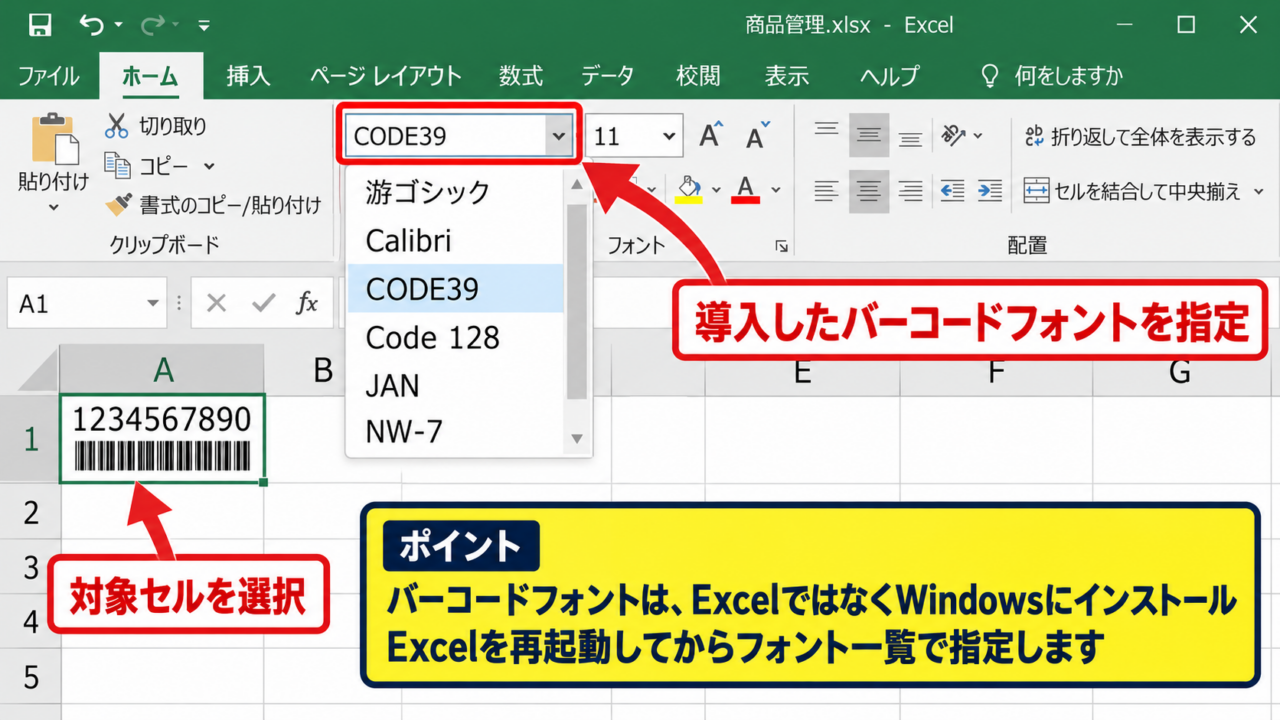The height and width of the screenshot is (720, 1280).
Task: Click the formula bar enter checkmark icon
Action: point(264,303)
